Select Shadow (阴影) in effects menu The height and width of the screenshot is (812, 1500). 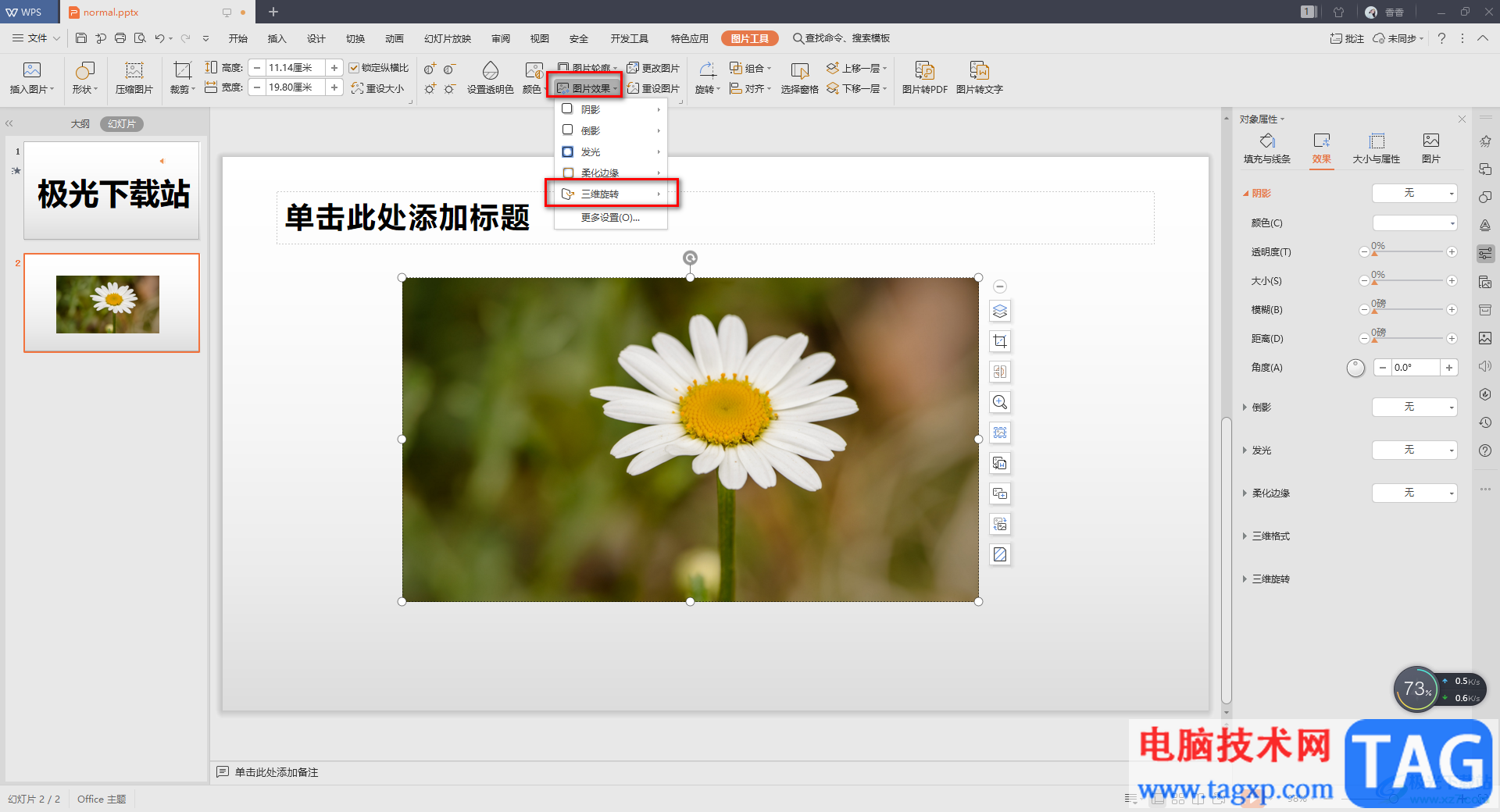point(611,109)
